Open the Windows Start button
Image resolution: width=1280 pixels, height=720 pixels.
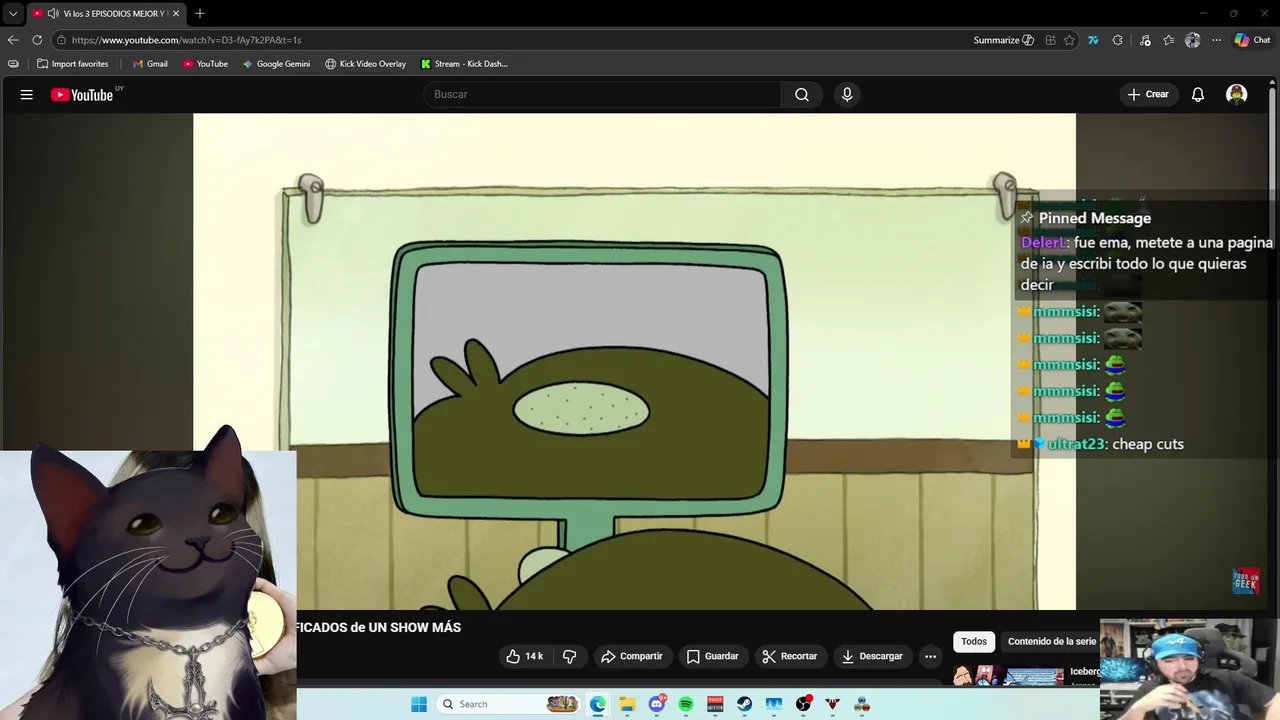419,704
